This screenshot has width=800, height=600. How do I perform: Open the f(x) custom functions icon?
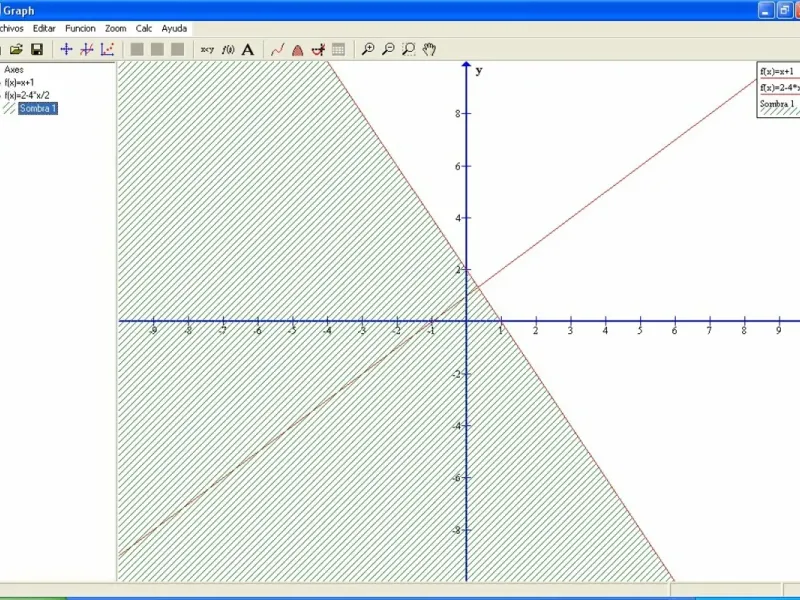pos(228,49)
